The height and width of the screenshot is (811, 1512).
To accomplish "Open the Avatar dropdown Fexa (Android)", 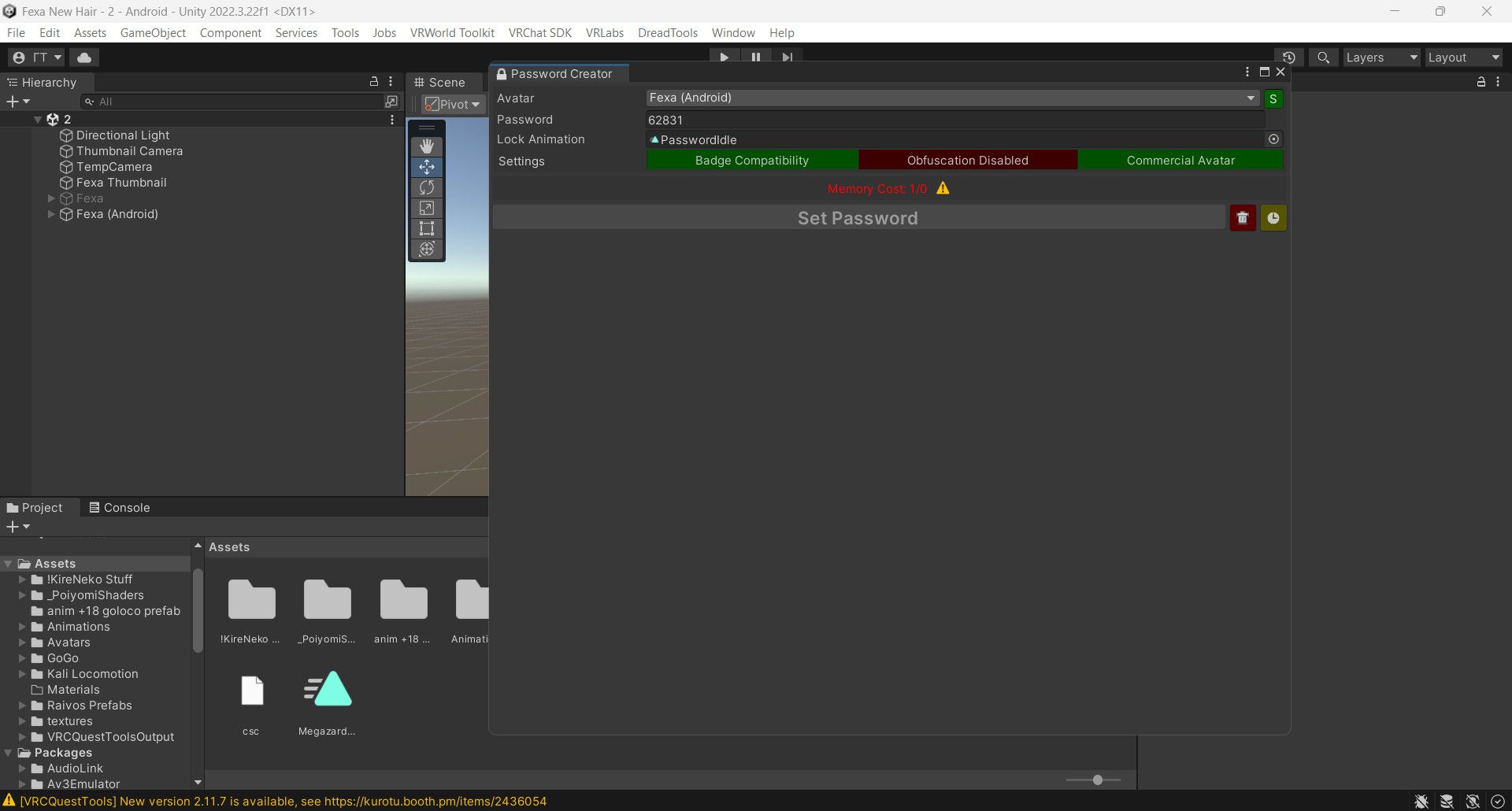I will coord(953,98).
